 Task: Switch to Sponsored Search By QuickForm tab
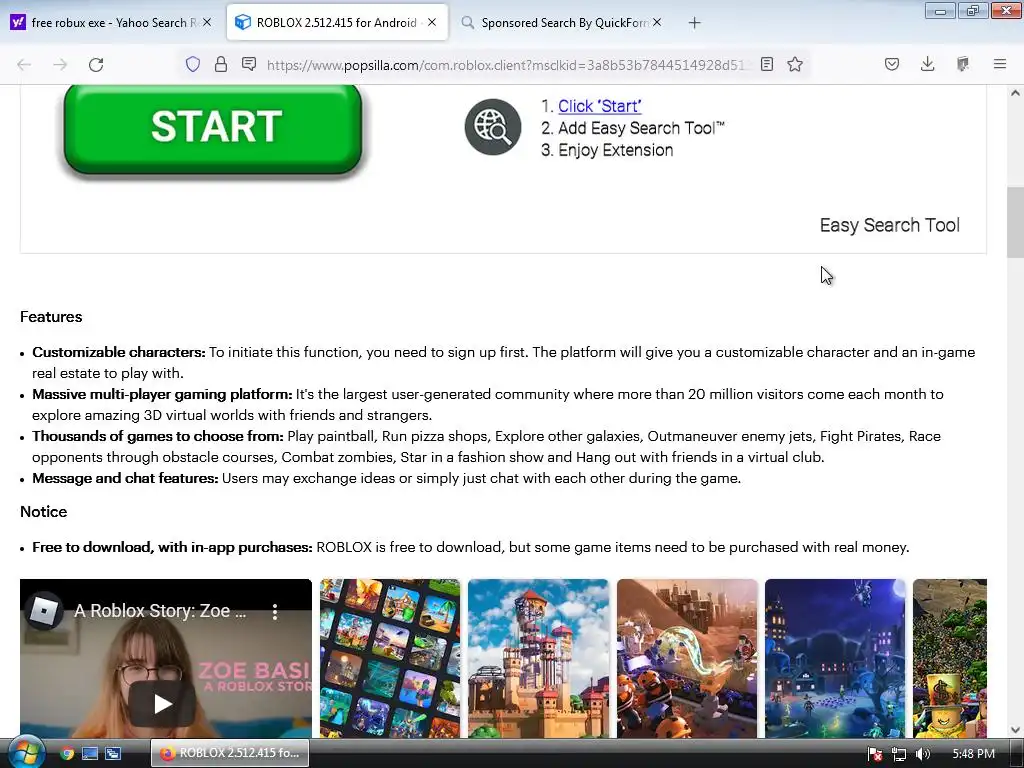click(x=562, y=23)
